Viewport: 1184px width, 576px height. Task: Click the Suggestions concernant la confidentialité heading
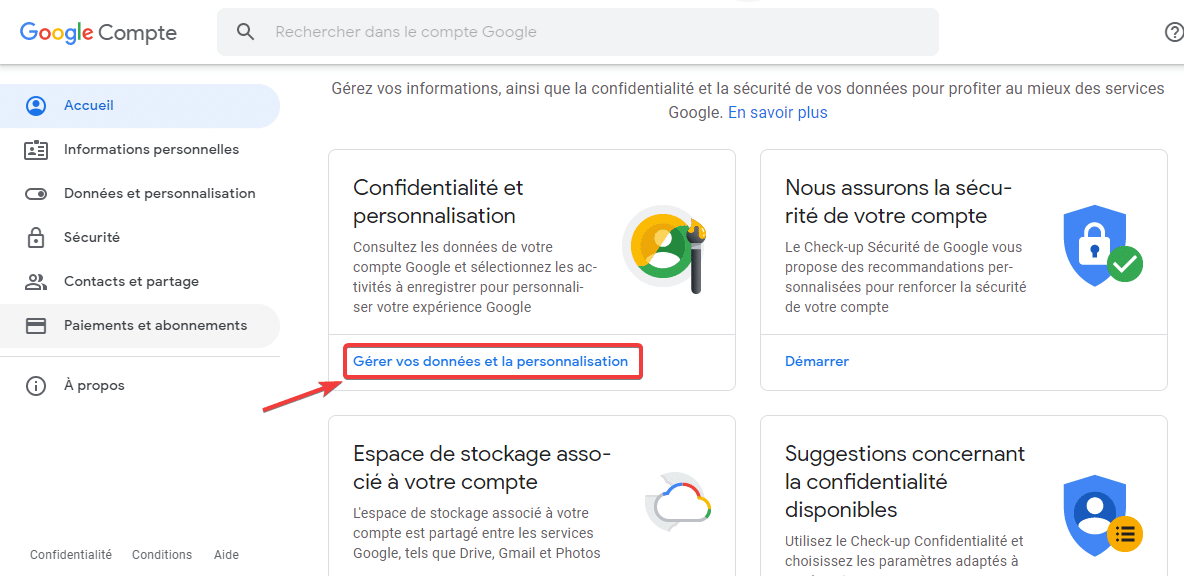[x=905, y=482]
